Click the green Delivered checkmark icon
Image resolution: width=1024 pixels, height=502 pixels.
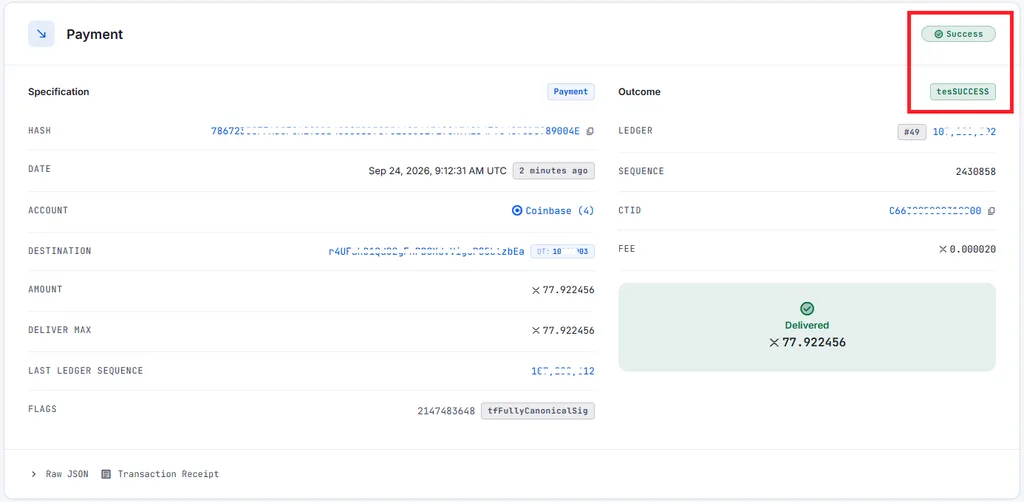point(807,309)
